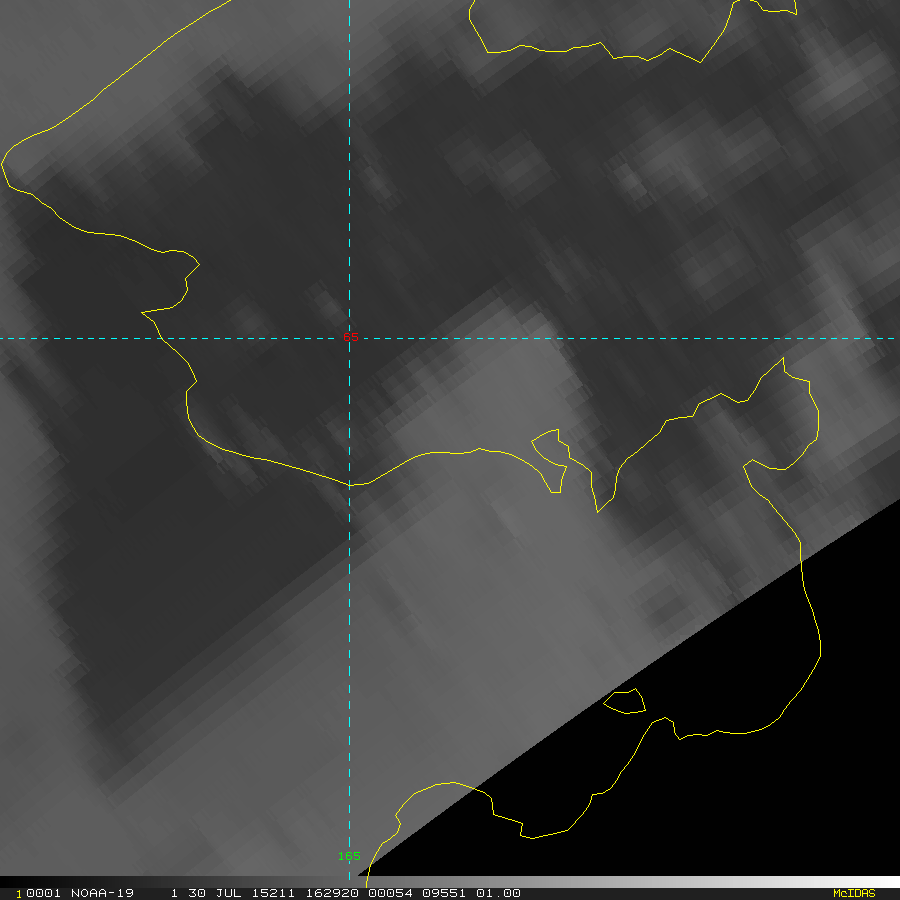Click the cyan dashed latitude line
Image resolution: width=900 pixels, height=900 pixels.
(600, 338)
